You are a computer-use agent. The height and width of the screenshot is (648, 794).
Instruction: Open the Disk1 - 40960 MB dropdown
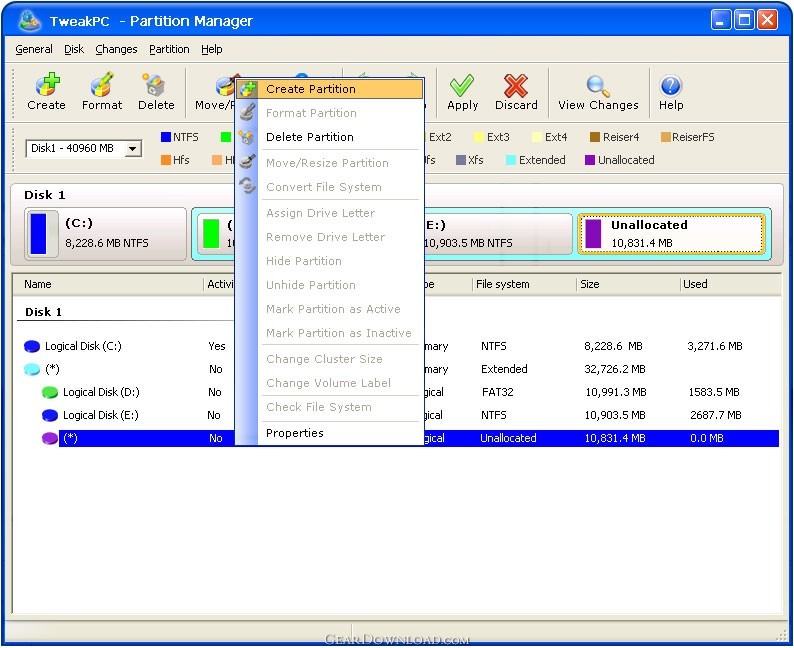[x=133, y=149]
